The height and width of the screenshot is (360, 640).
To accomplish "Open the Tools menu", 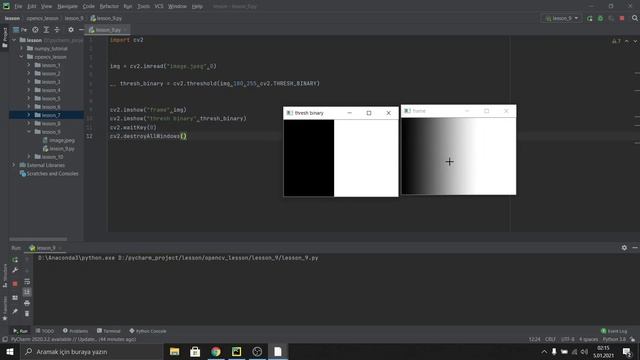I will pos(143,7).
